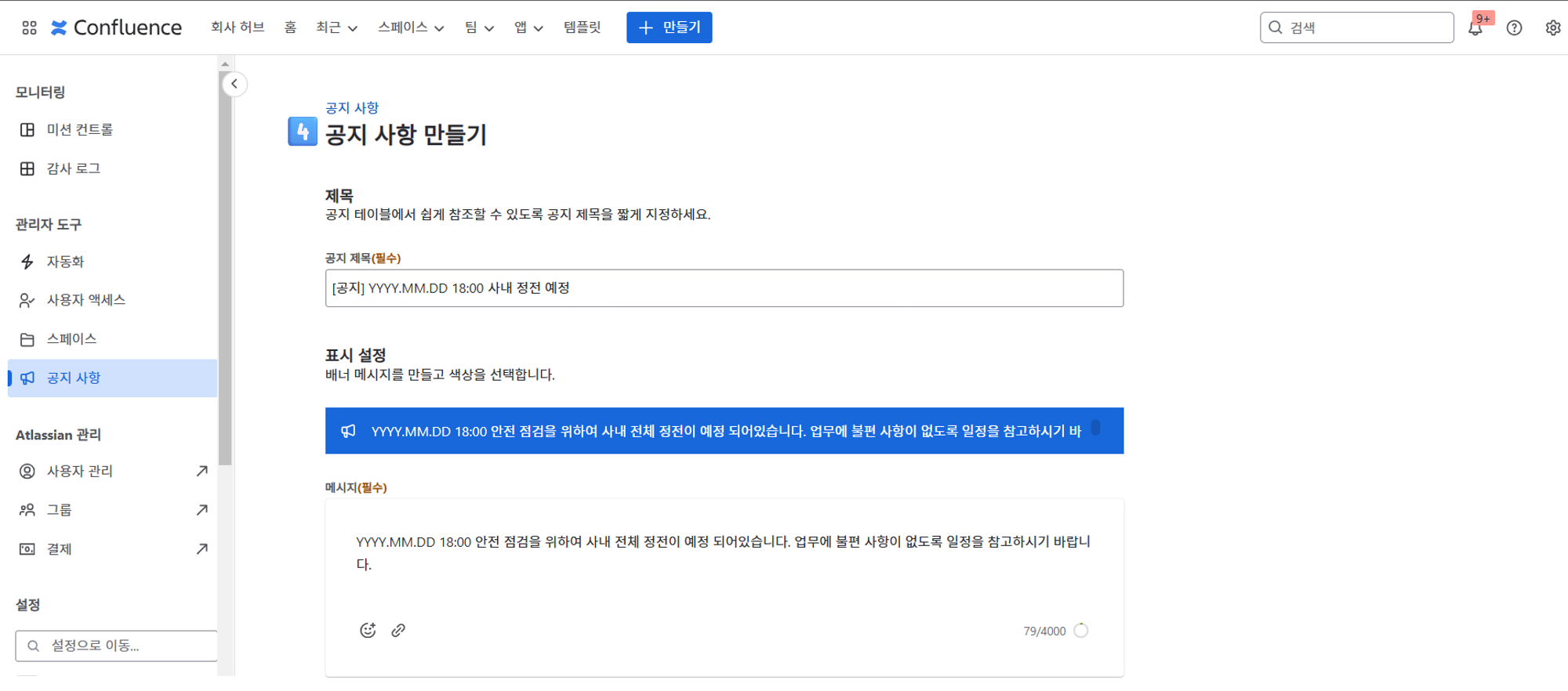Click the 감사 로그 sidebar icon

tap(27, 168)
